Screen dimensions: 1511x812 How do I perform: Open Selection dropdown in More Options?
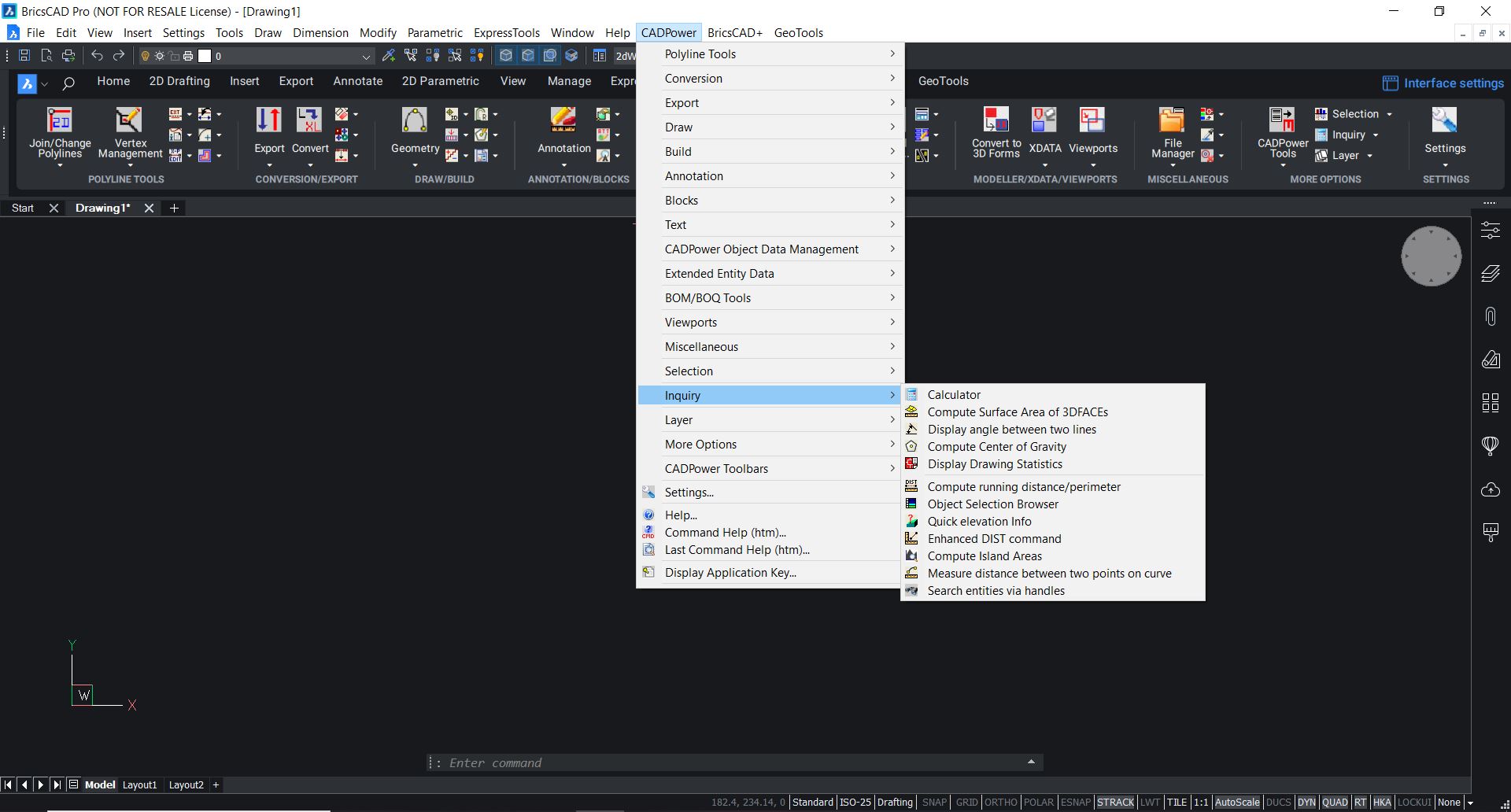click(x=1354, y=114)
